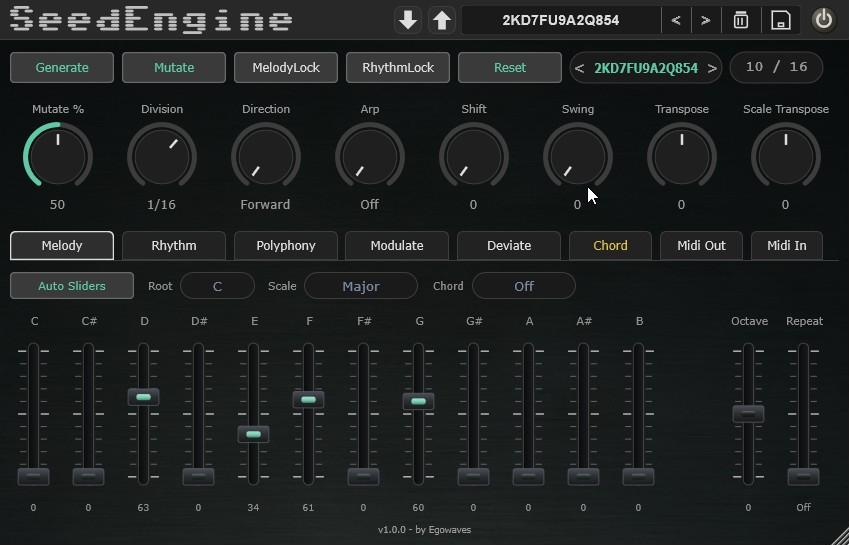Go to next preset in top bar
Image resolution: width=849 pixels, height=545 pixels.
coord(706,21)
